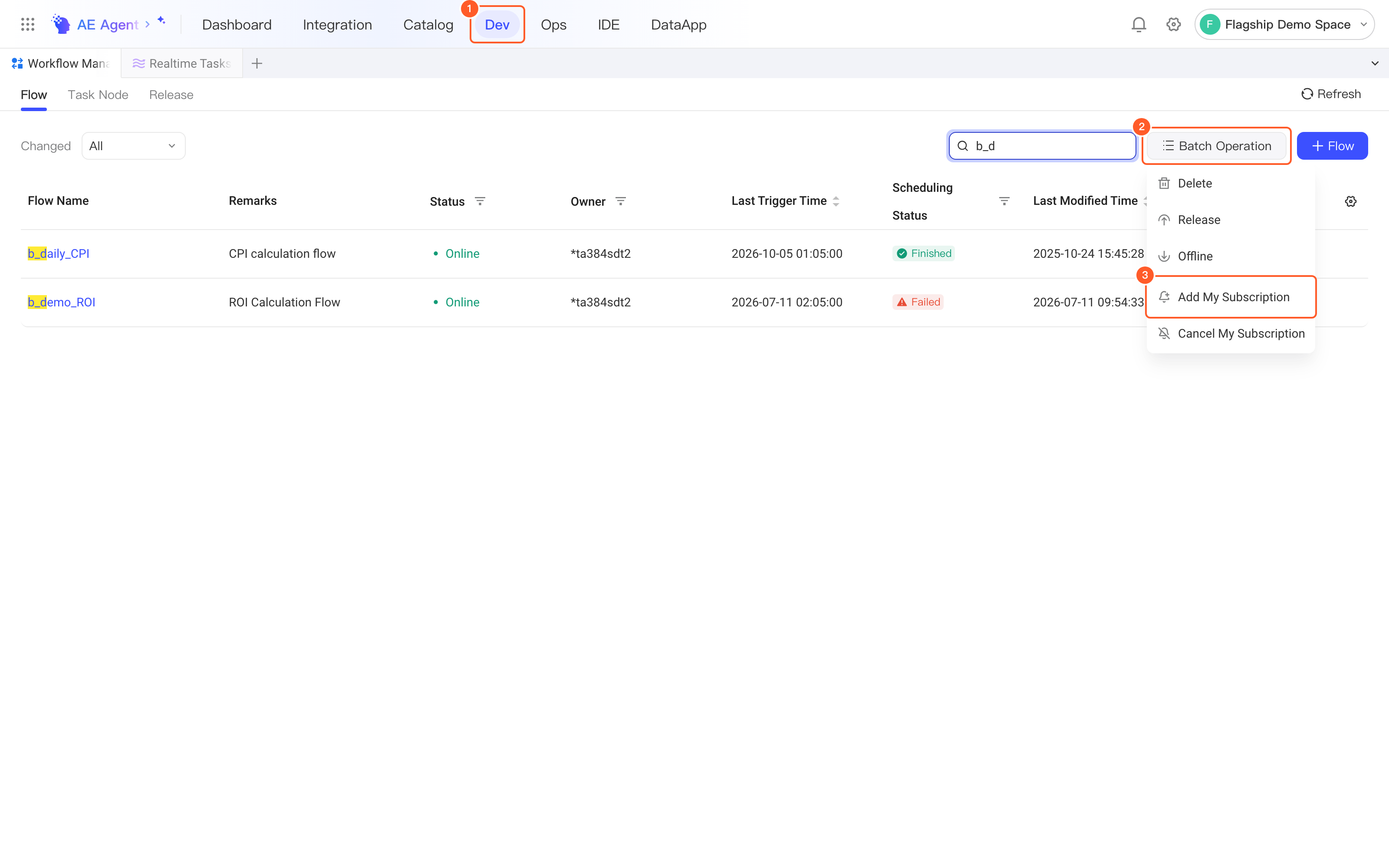Add a new tab with plus icon
1389x868 pixels.
pyautogui.click(x=257, y=64)
